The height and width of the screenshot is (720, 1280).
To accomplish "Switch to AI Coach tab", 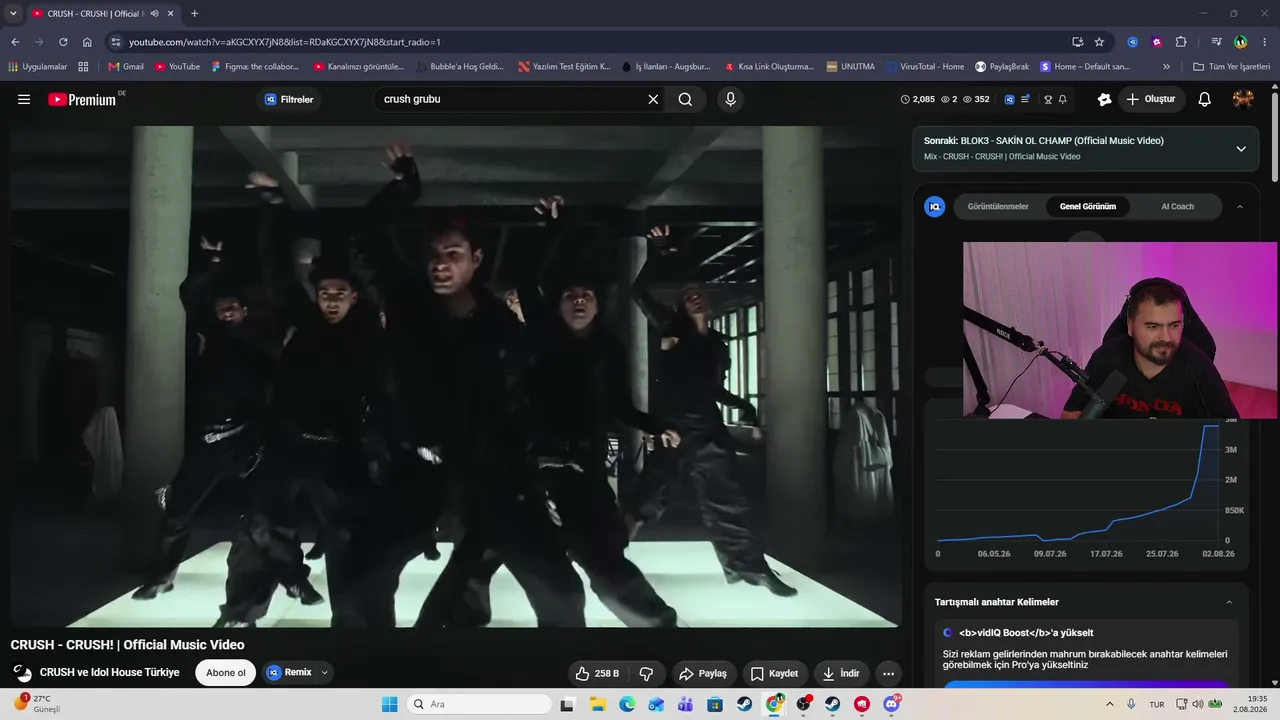I will coord(1177,207).
